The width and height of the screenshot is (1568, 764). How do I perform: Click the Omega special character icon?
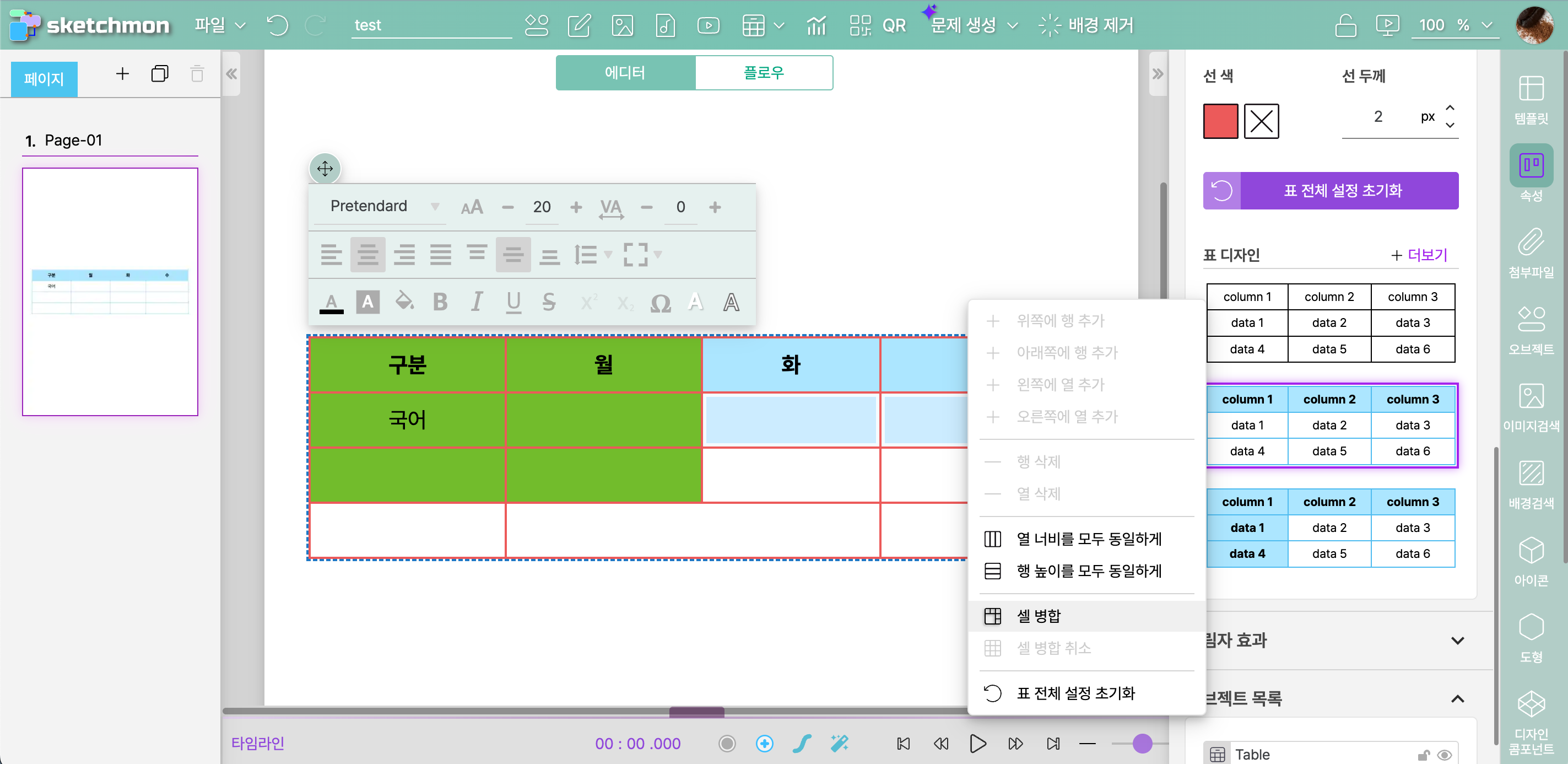pos(661,303)
